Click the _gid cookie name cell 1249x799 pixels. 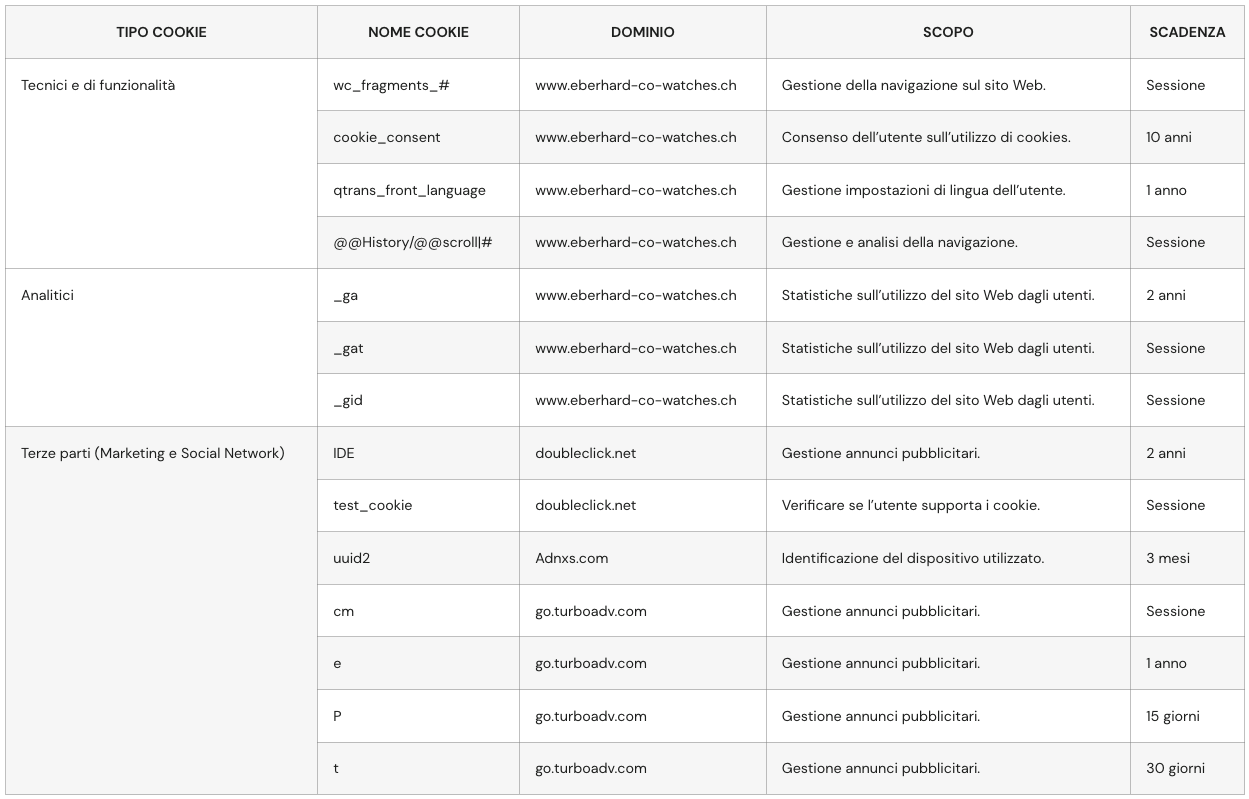347,400
